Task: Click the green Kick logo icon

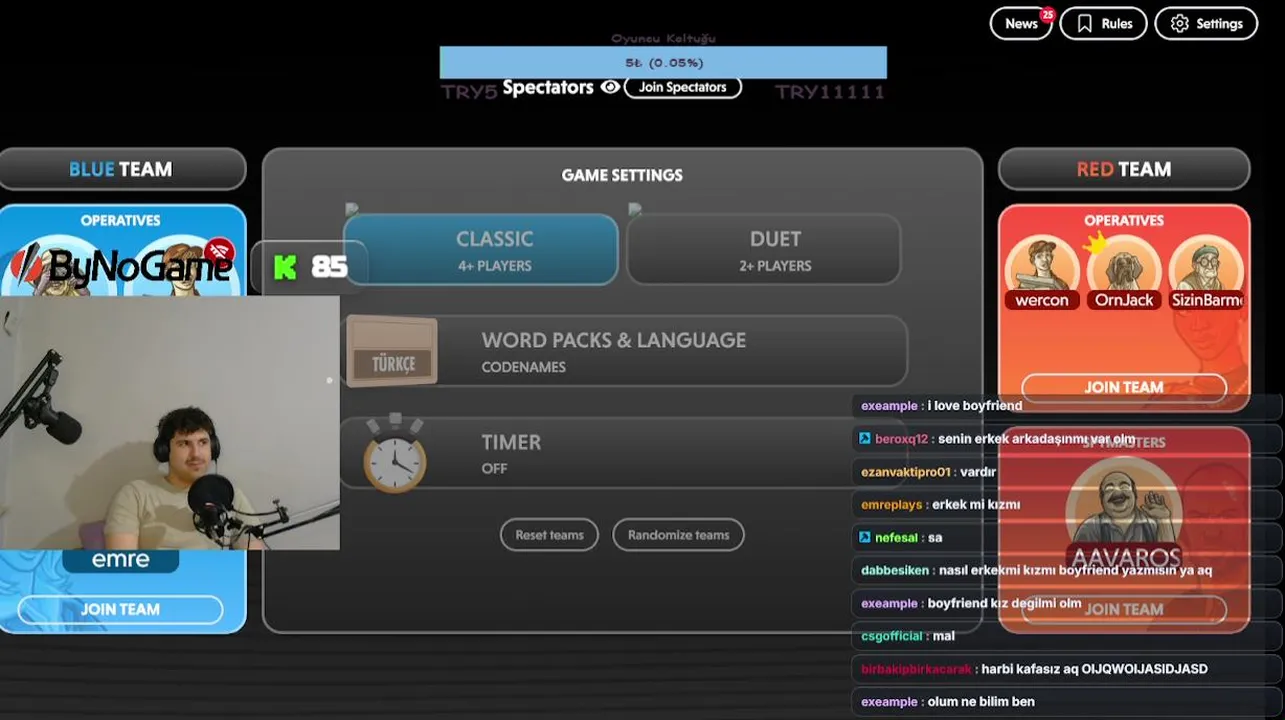Action: coord(285,267)
